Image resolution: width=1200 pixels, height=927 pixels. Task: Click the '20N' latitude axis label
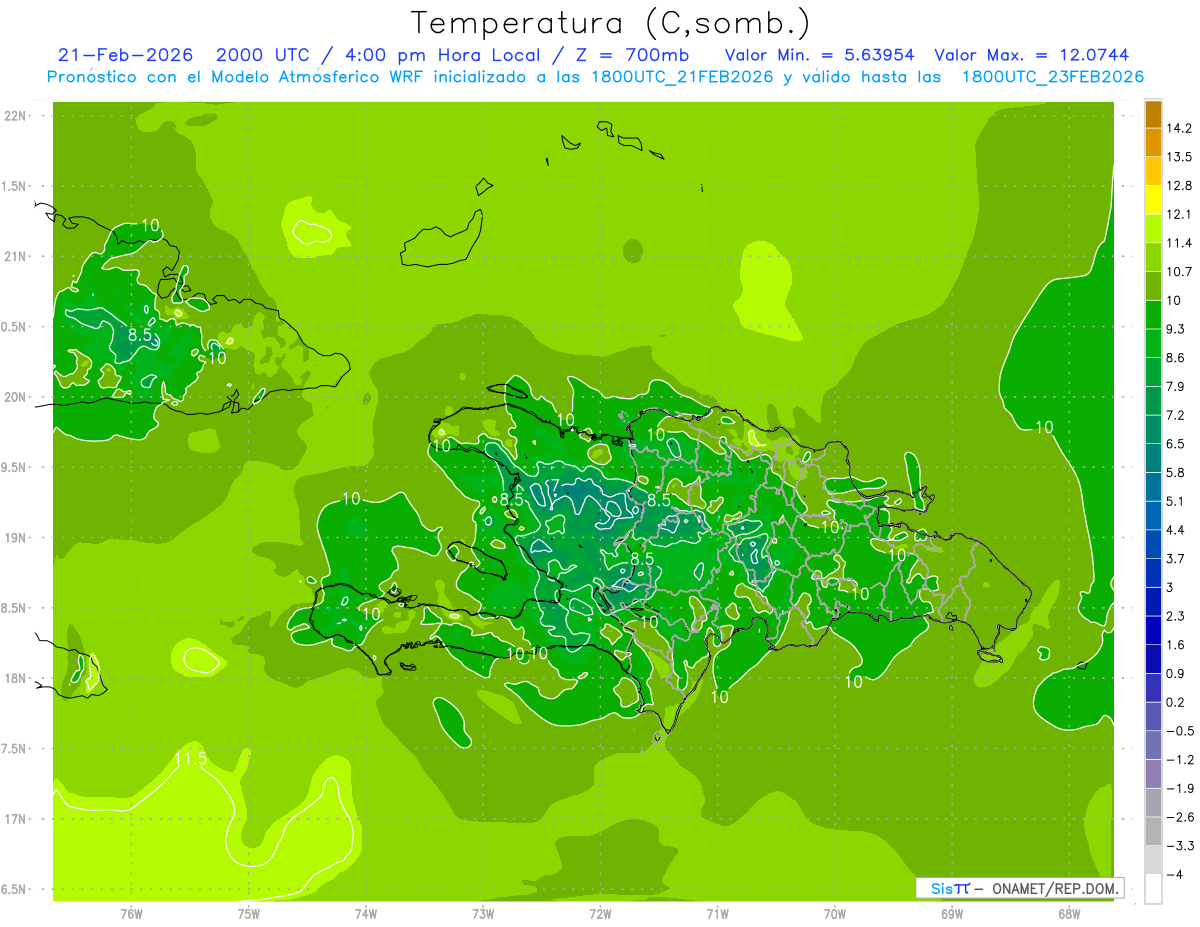click(x=15, y=397)
